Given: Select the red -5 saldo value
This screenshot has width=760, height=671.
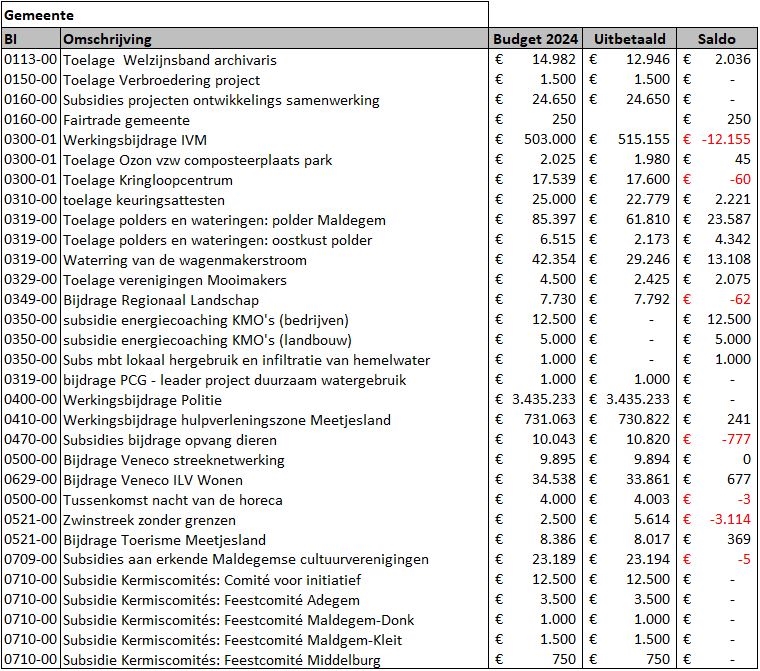Looking at the screenshot, I should click(x=744, y=559).
